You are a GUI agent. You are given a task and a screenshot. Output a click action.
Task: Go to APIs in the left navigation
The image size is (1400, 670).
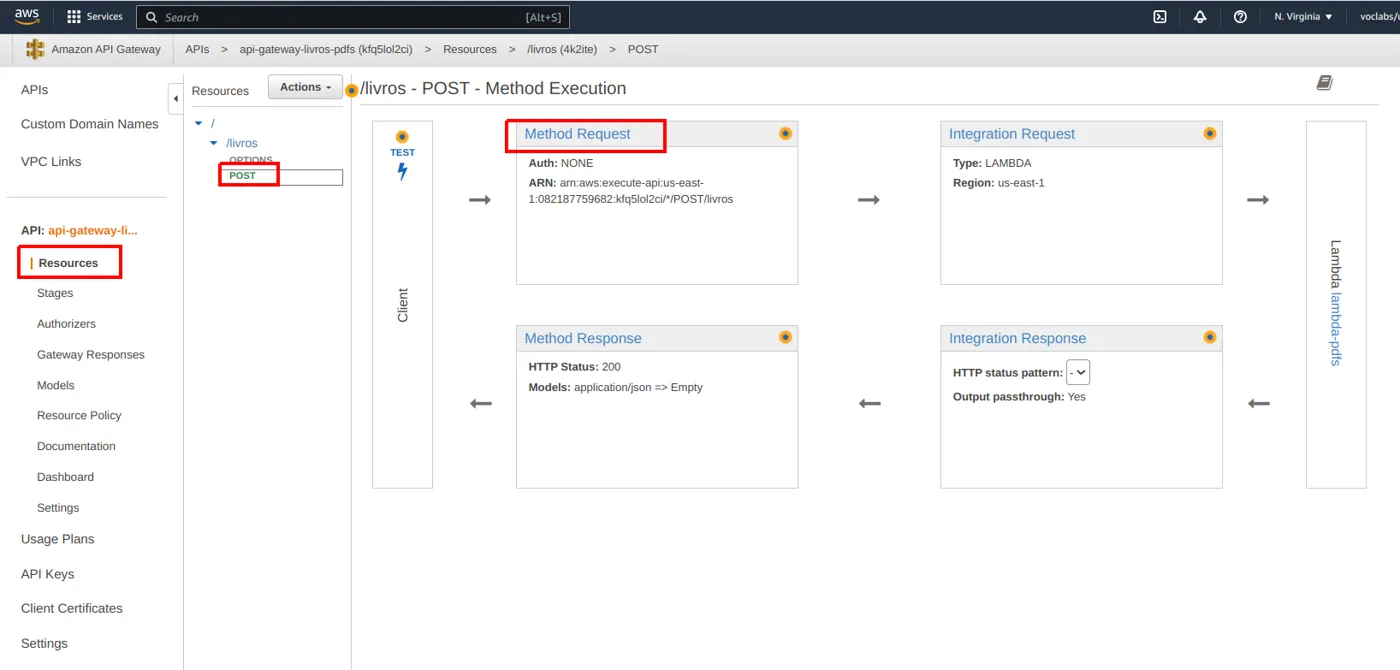click(35, 90)
